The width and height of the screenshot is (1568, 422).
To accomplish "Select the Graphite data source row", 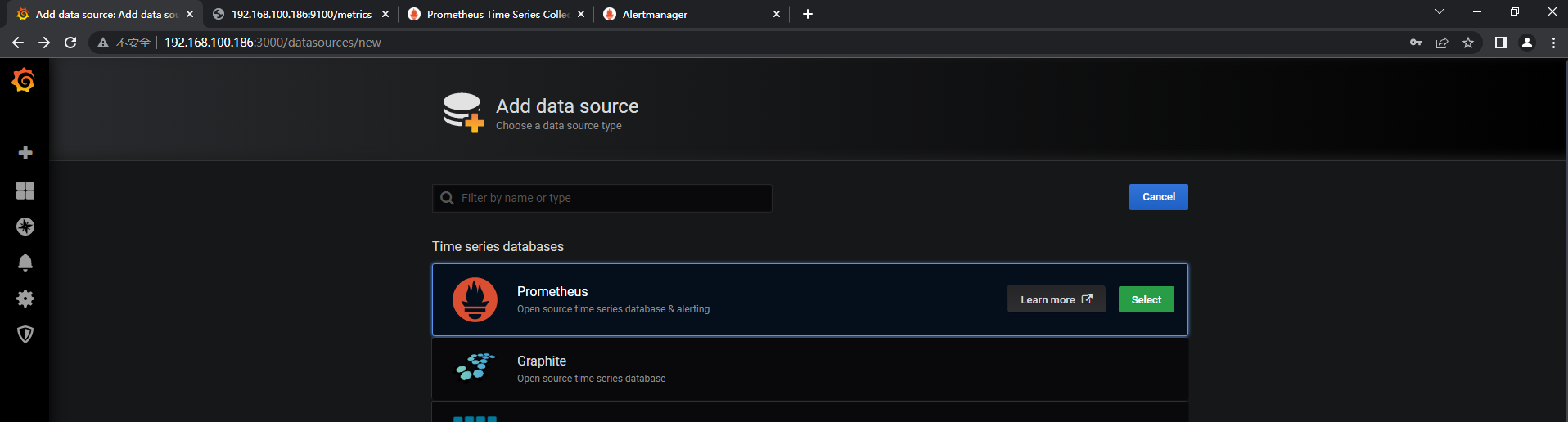I will [810, 368].
